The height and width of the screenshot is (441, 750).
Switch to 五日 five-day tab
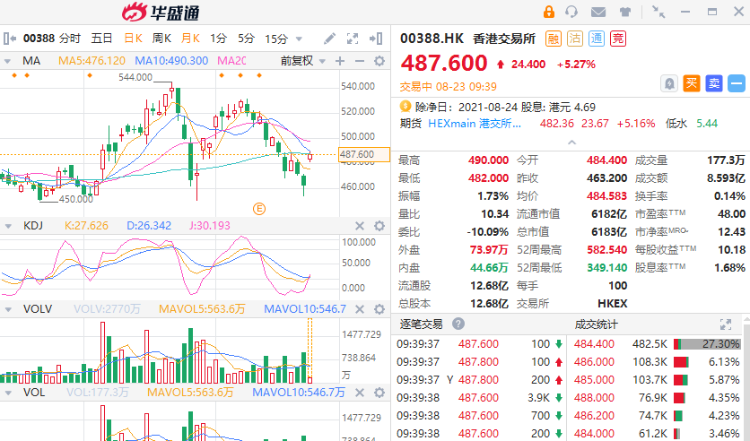[x=101, y=38]
